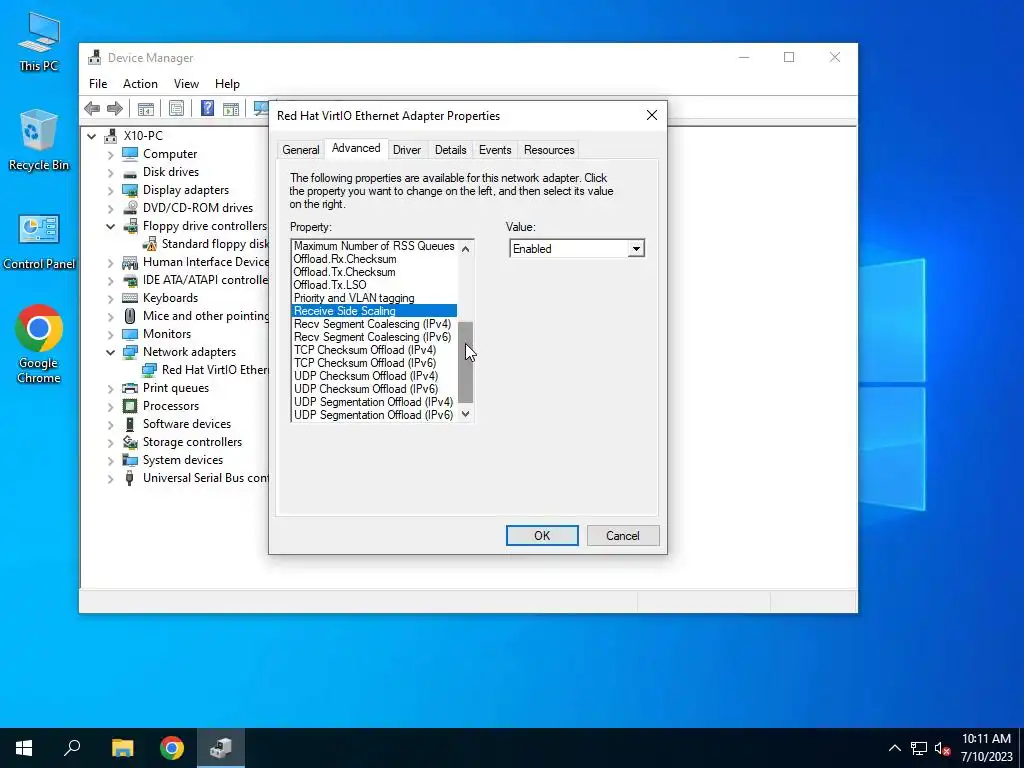Open the Windows Start menu

pyautogui.click(x=24, y=748)
